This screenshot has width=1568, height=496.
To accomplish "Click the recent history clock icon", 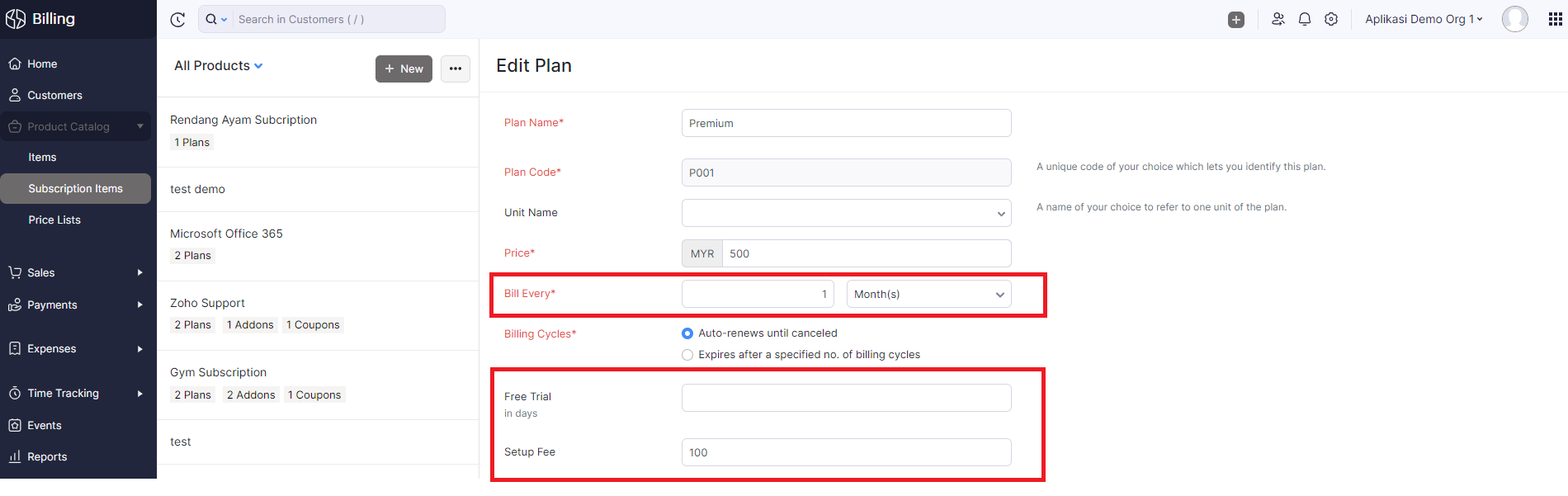I will tap(177, 20).
